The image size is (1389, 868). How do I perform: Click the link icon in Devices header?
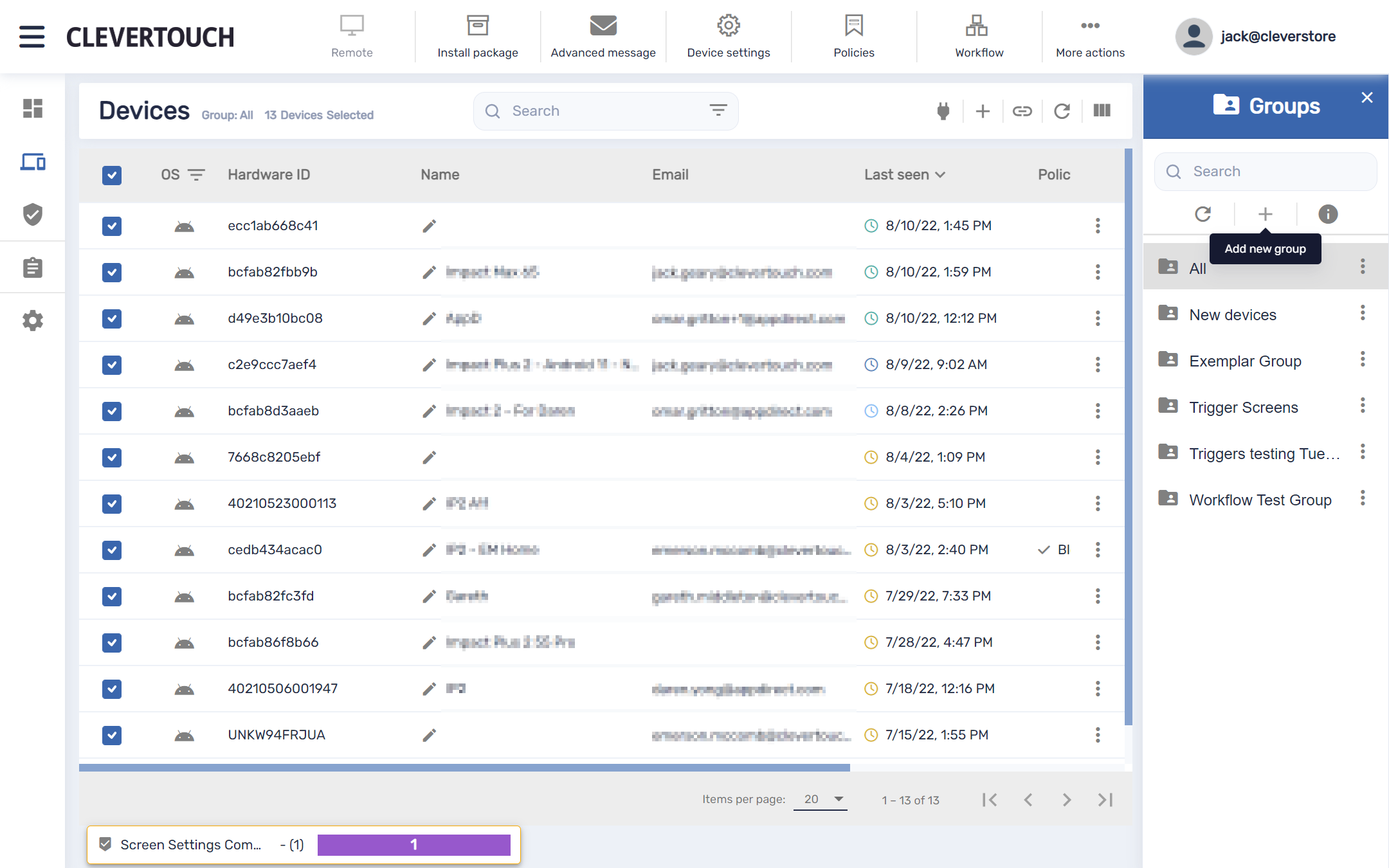[x=1022, y=111]
